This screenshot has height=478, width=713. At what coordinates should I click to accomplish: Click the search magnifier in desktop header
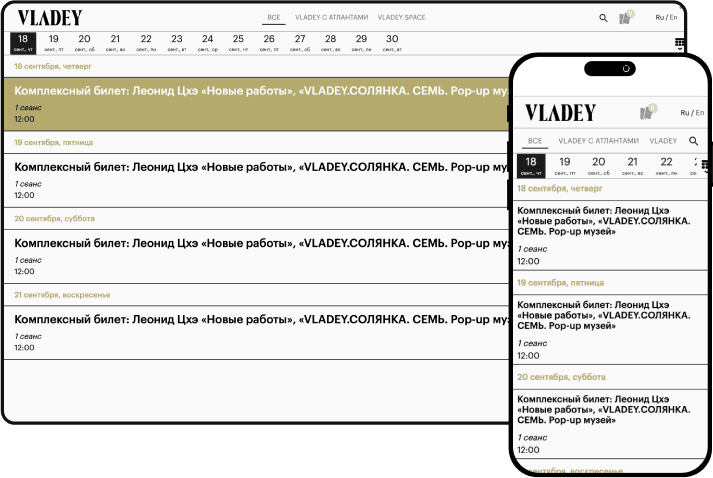pos(603,18)
